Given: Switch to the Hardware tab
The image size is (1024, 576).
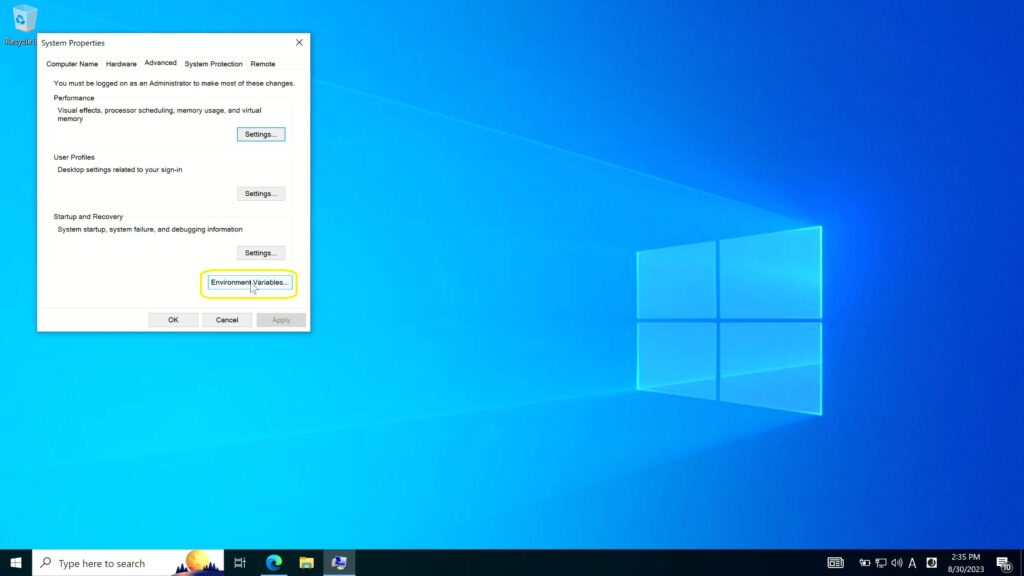Looking at the screenshot, I should [x=121, y=64].
